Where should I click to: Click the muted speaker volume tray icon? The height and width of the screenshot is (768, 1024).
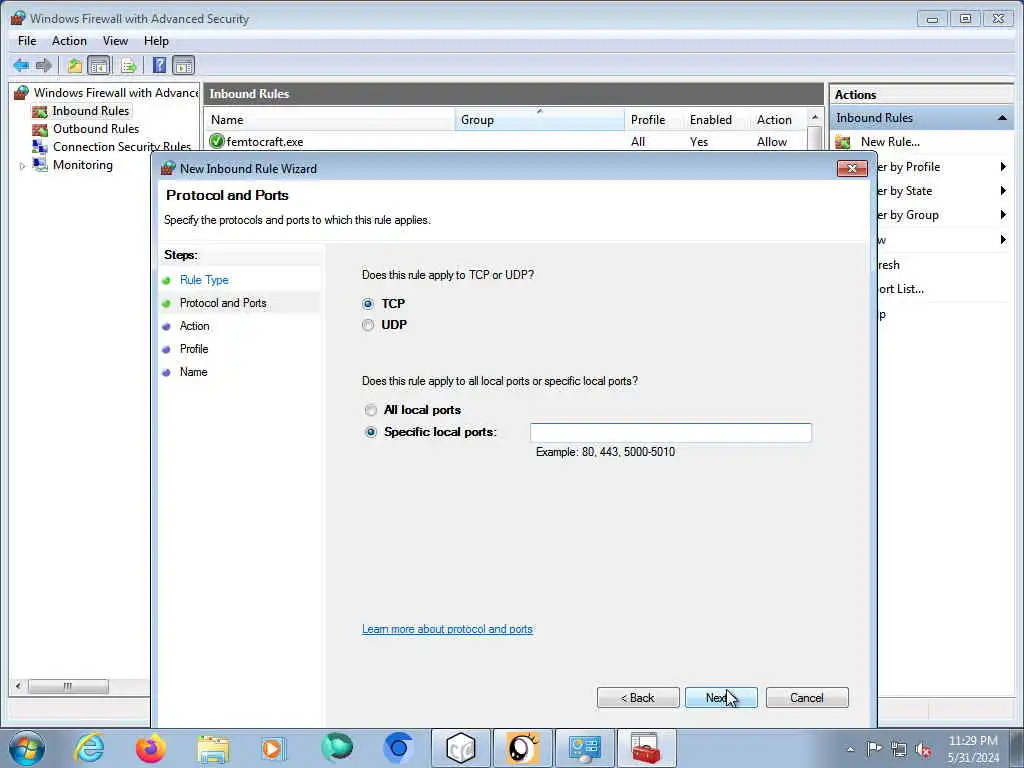tap(923, 749)
